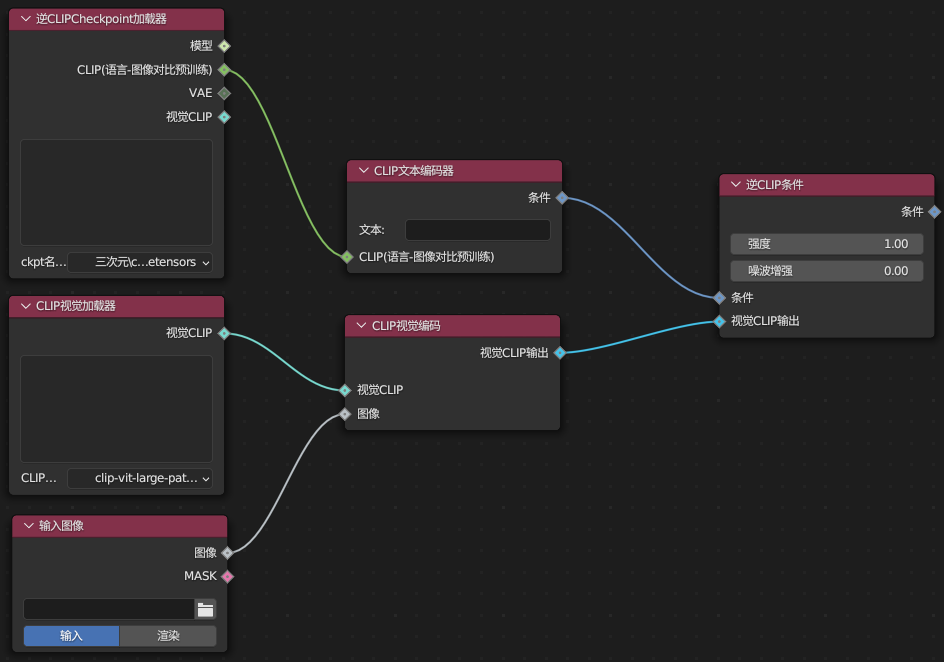The image size is (944, 662).
Task: Click the folder browse icon in 输入图像 node
Action: (x=206, y=609)
